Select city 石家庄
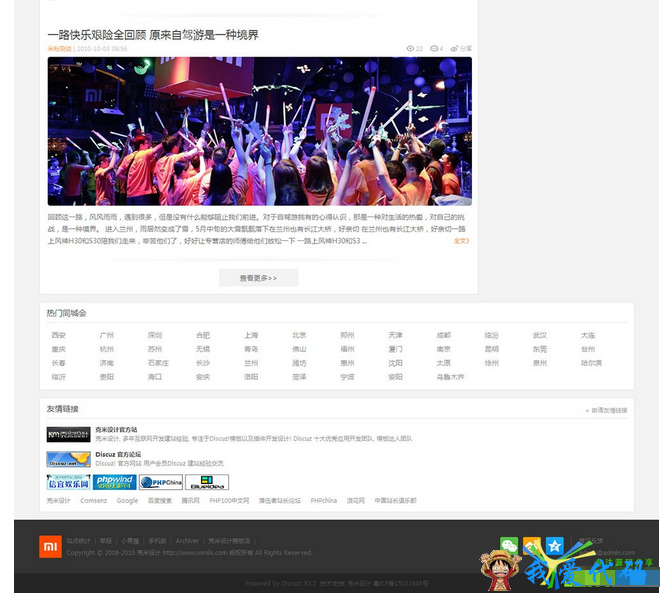This screenshot has width=664, height=596. click(158, 363)
